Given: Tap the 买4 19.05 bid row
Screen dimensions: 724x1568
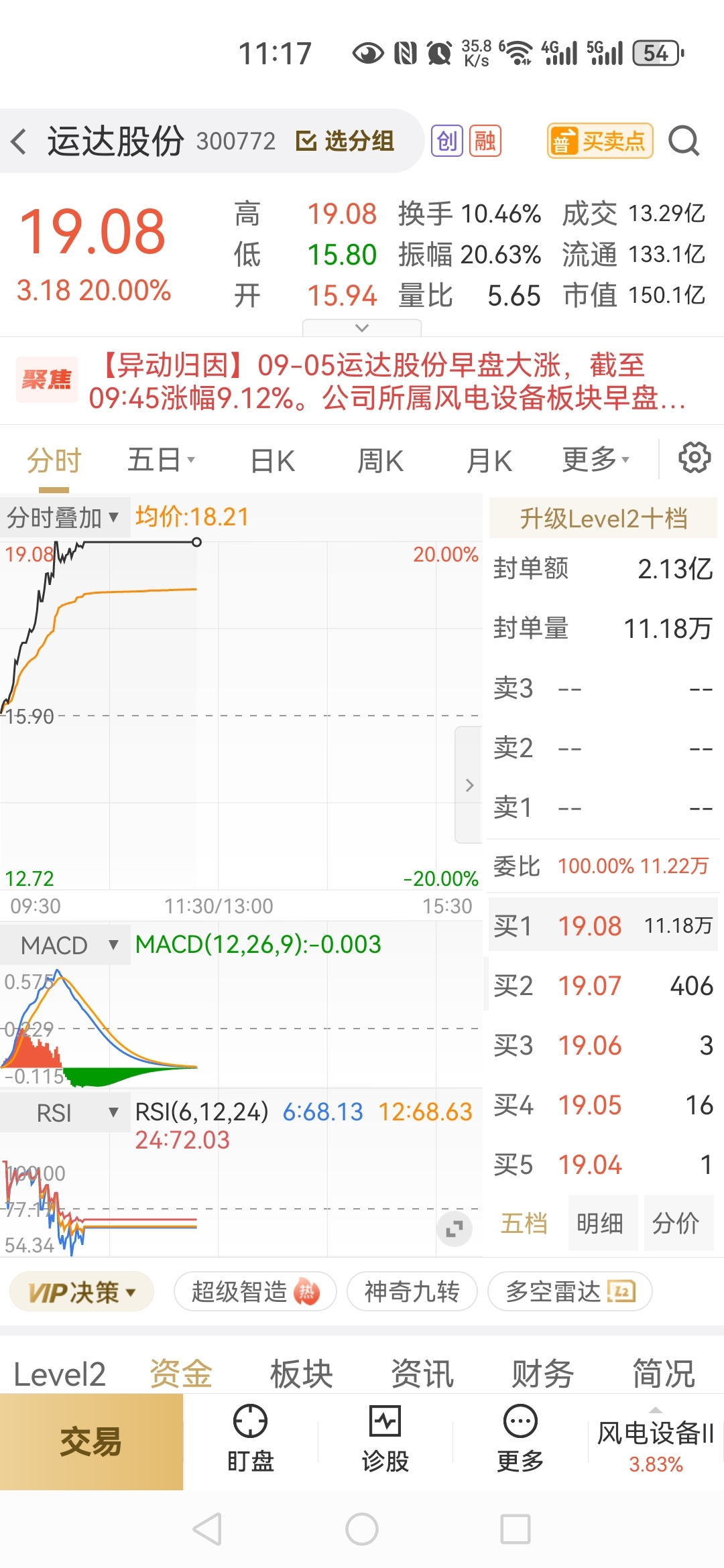Looking at the screenshot, I should pos(603,1105).
